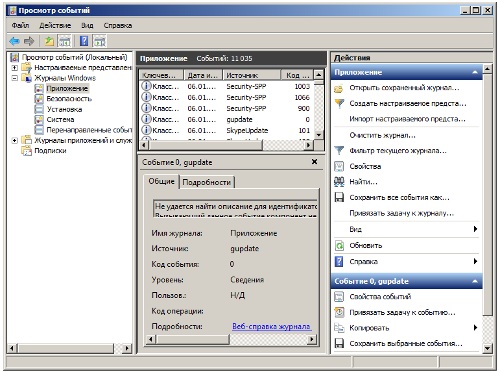Open the Вид submenu arrow in Actions

[475, 229]
